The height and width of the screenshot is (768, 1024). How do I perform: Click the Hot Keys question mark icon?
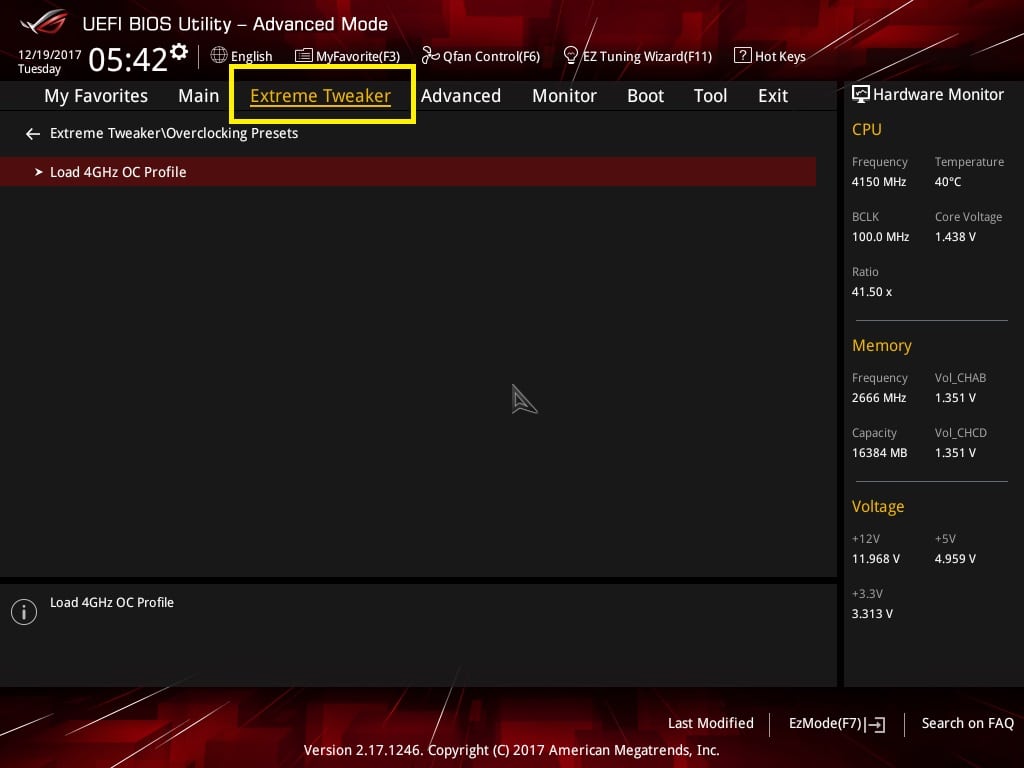tap(743, 55)
